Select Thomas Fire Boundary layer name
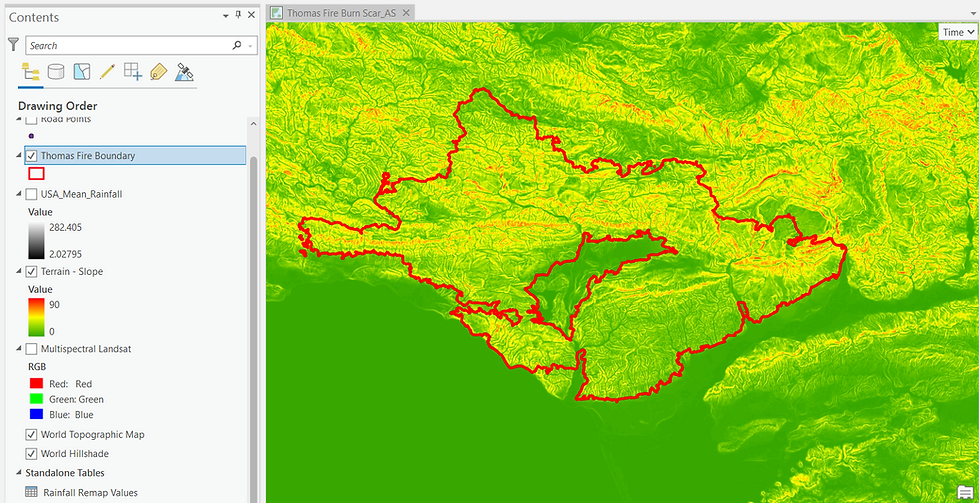980x503 pixels. coord(88,156)
